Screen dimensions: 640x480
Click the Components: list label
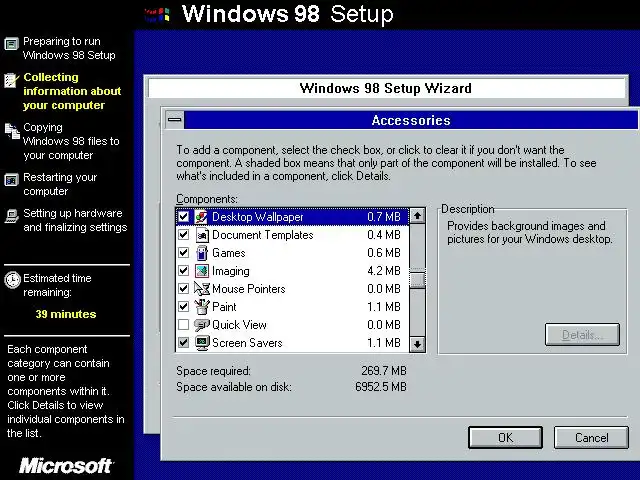coord(207,199)
